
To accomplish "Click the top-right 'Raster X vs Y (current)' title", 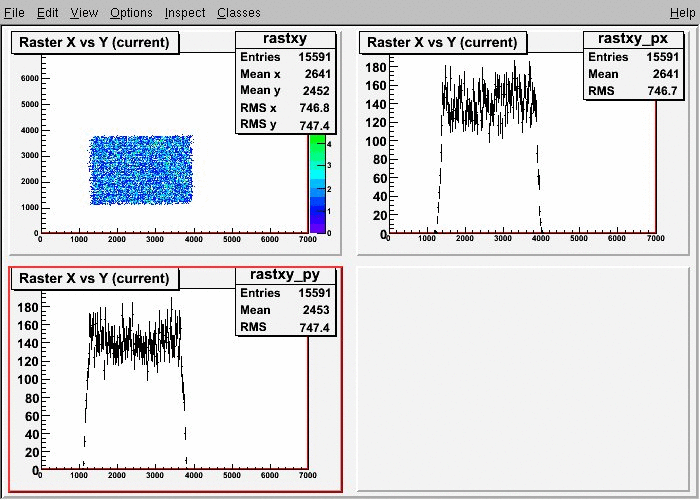I will pyautogui.click(x=442, y=42).
